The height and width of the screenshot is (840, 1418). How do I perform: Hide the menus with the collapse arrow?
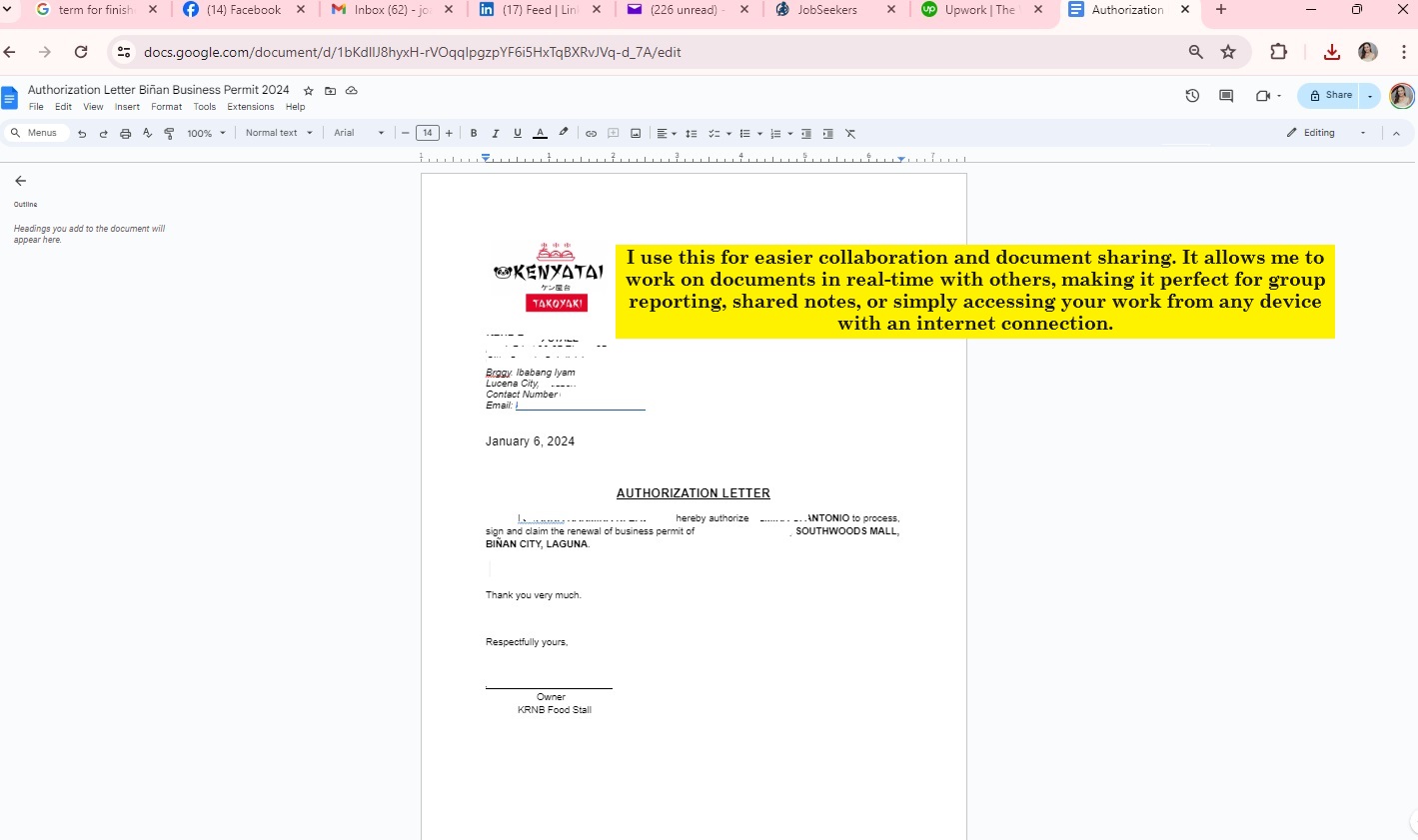1396,133
